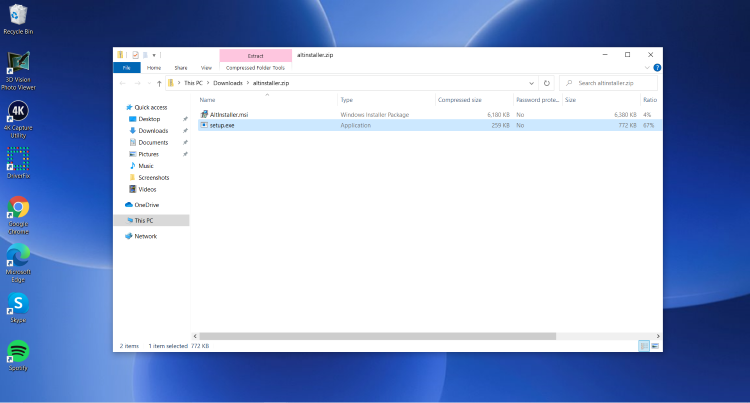
Task: Open the Recycle Bin desktop icon
Action: [x=18, y=19]
